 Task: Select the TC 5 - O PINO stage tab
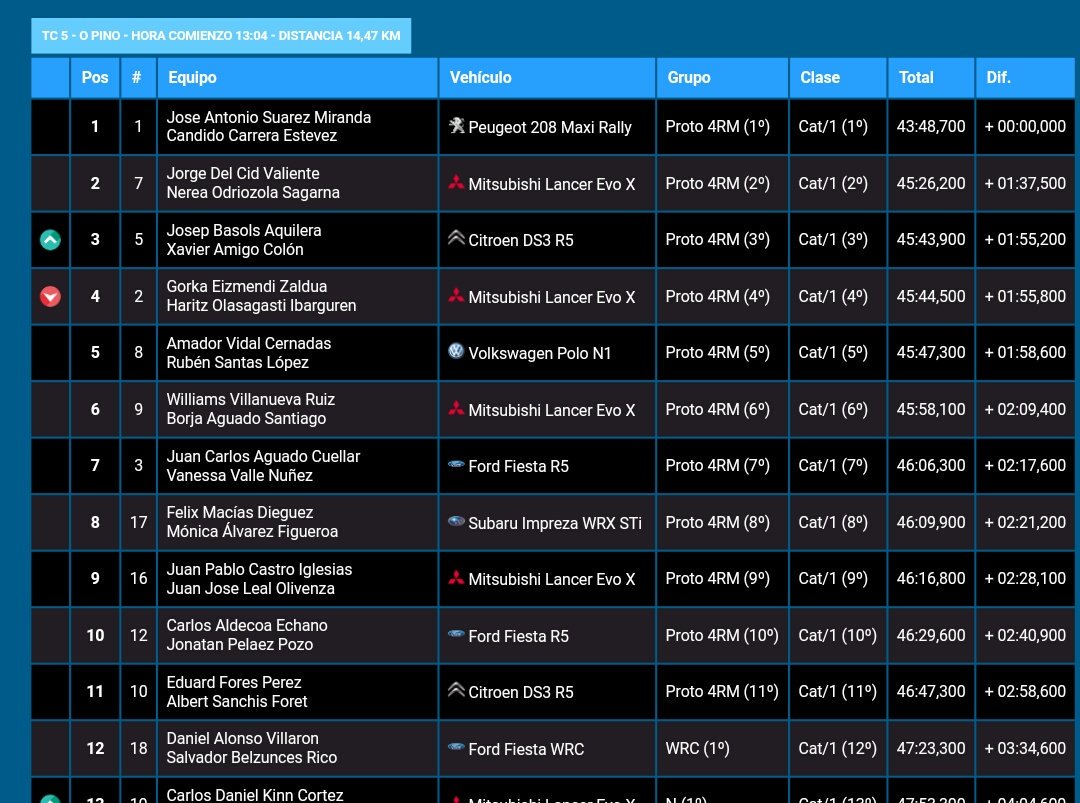[221, 36]
